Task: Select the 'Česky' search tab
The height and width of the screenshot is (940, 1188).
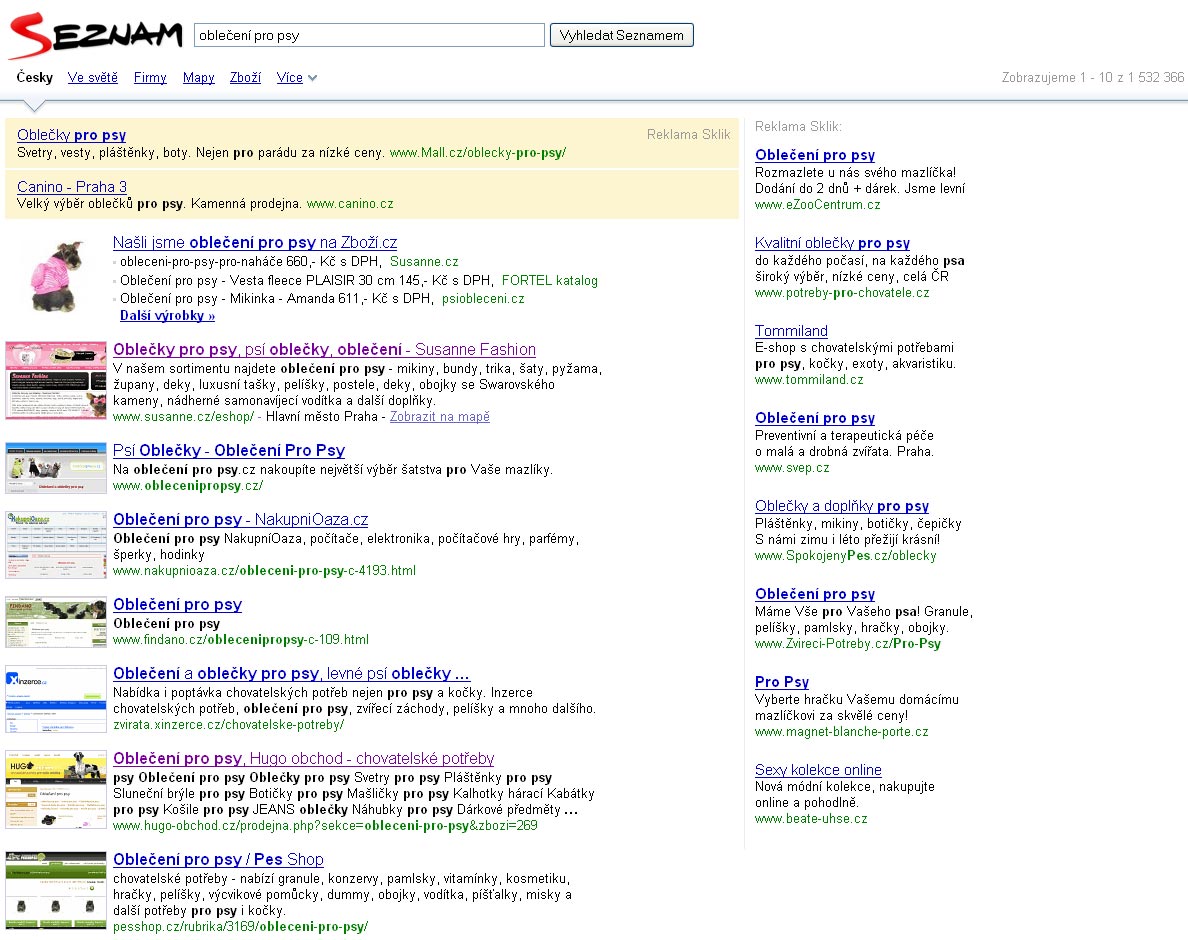Action: click(35, 77)
